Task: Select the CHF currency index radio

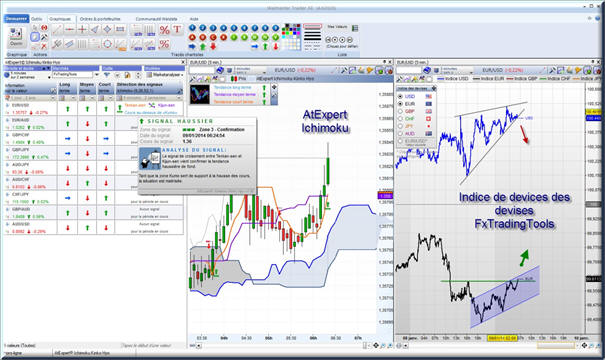Action: [x=401, y=118]
